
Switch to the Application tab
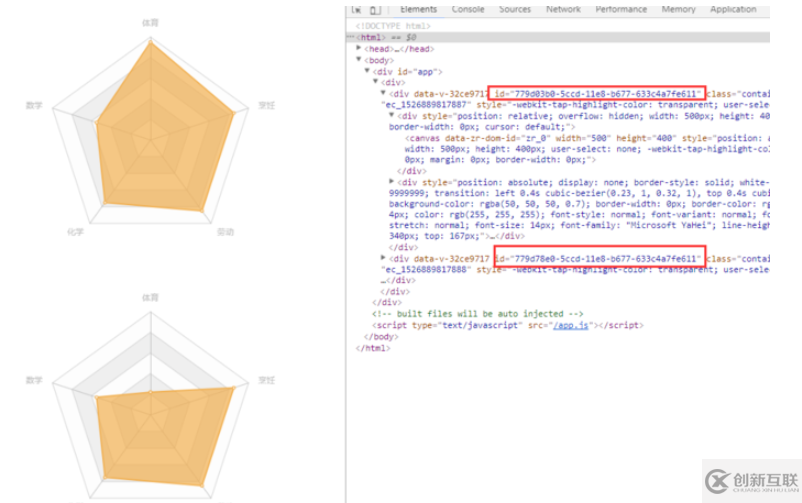[x=733, y=9]
